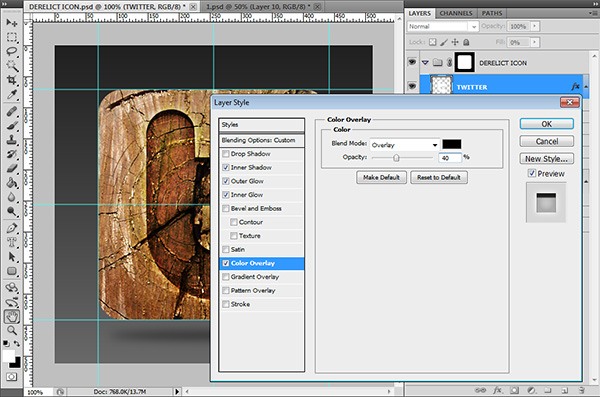The height and width of the screenshot is (397, 600).
Task: Switch to the Paths tab
Action: [x=492, y=13]
